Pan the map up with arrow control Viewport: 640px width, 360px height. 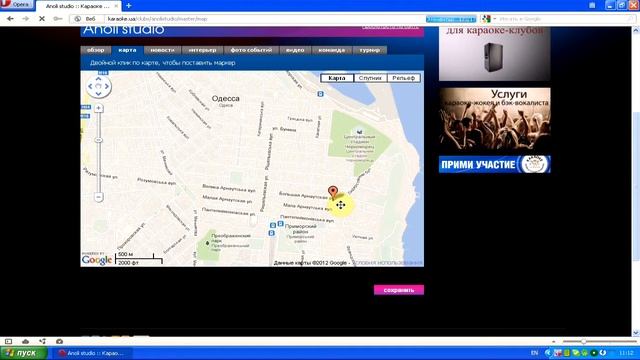tap(98, 79)
